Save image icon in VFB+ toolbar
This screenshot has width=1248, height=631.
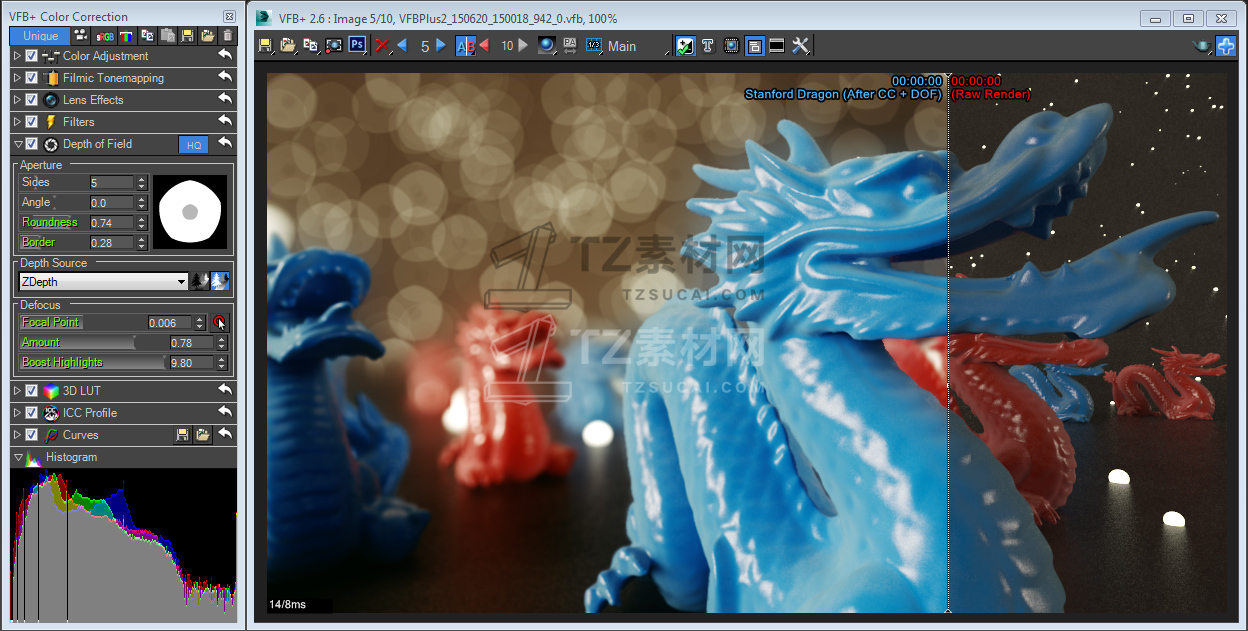pos(265,46)
